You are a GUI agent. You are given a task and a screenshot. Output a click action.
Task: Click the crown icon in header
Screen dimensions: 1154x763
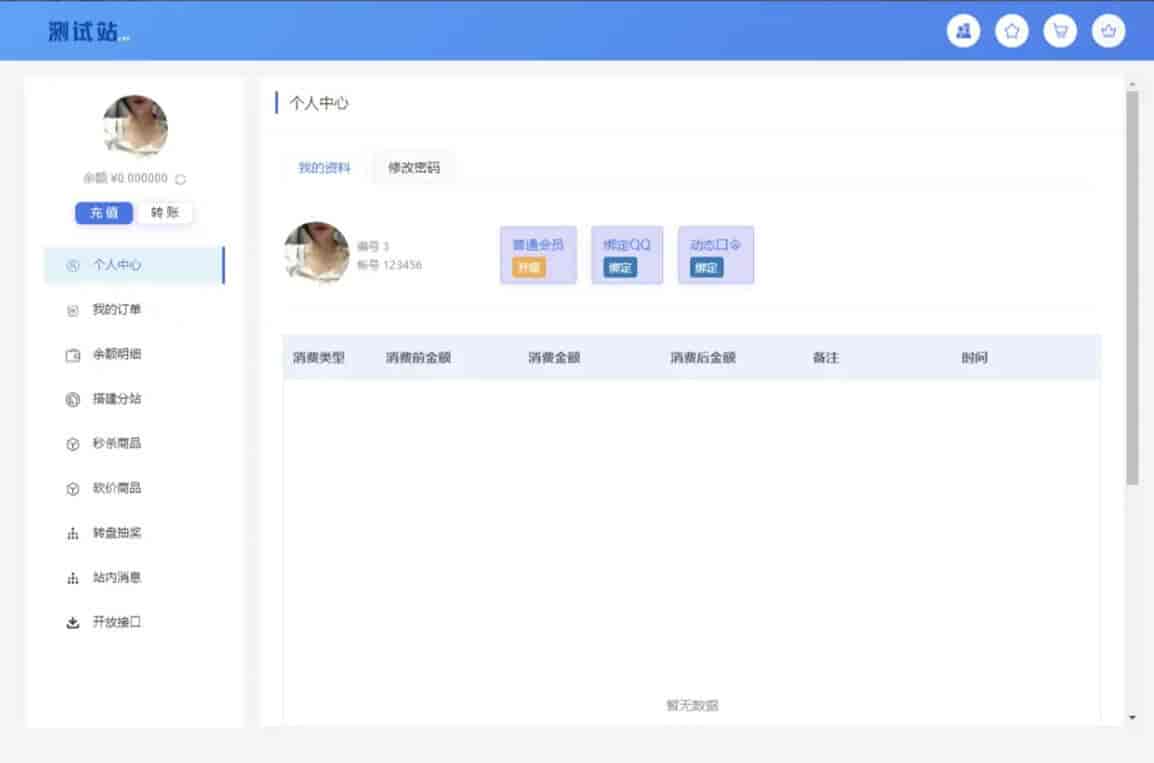coord(1108,31)
